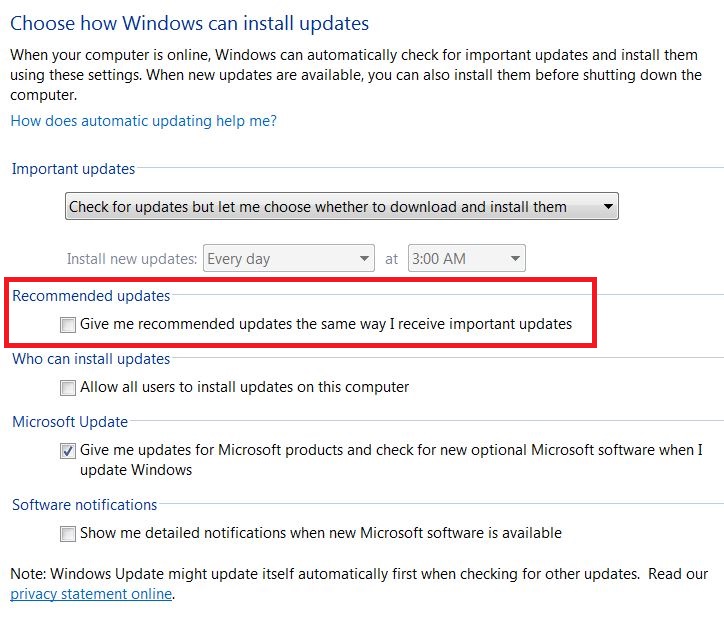Click the "Software notifications" section heading
The width and height of the screenshot is (724, 628).
(84, 505)
